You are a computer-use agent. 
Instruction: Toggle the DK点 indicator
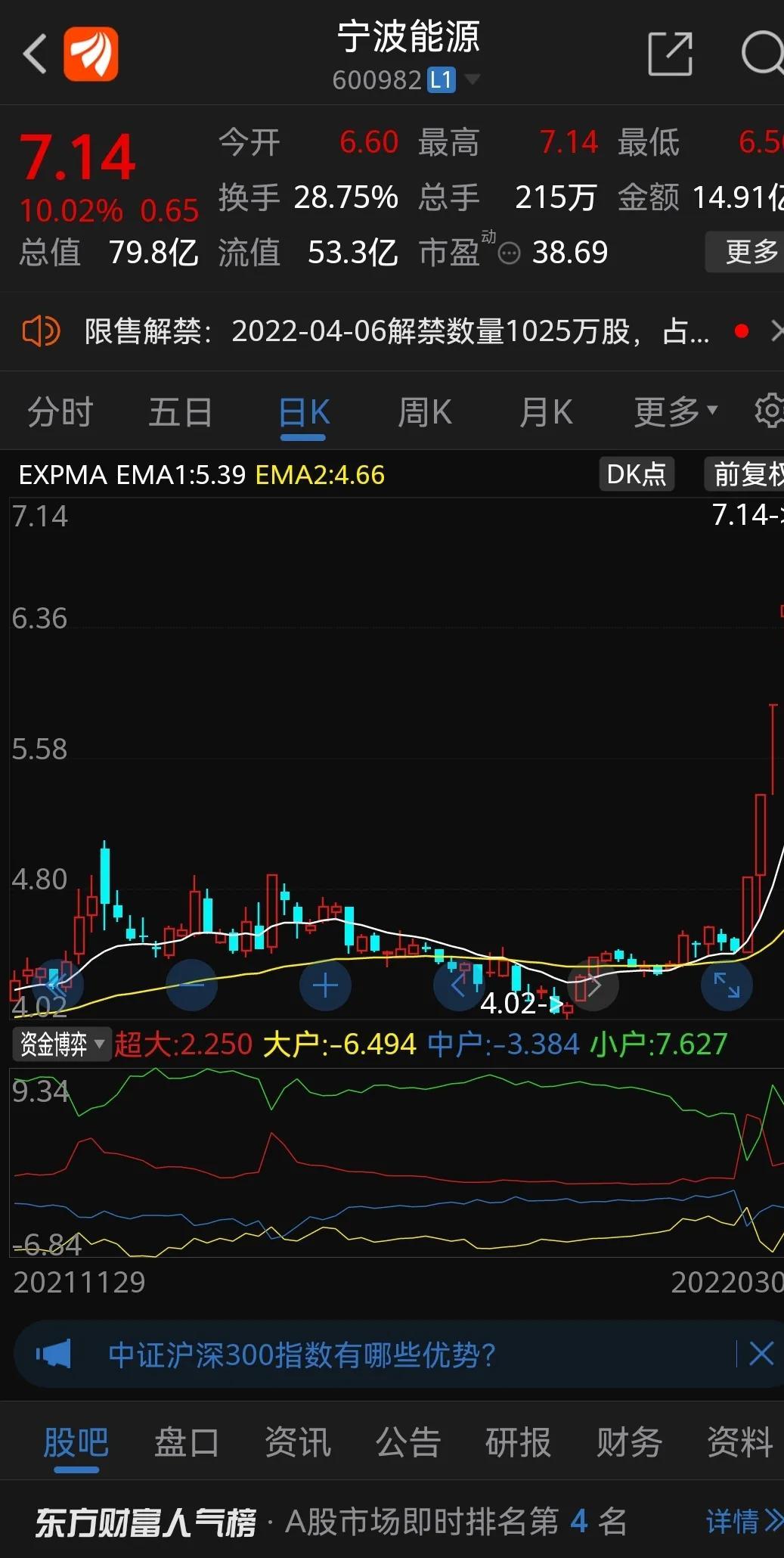click(x=636, y=474)
